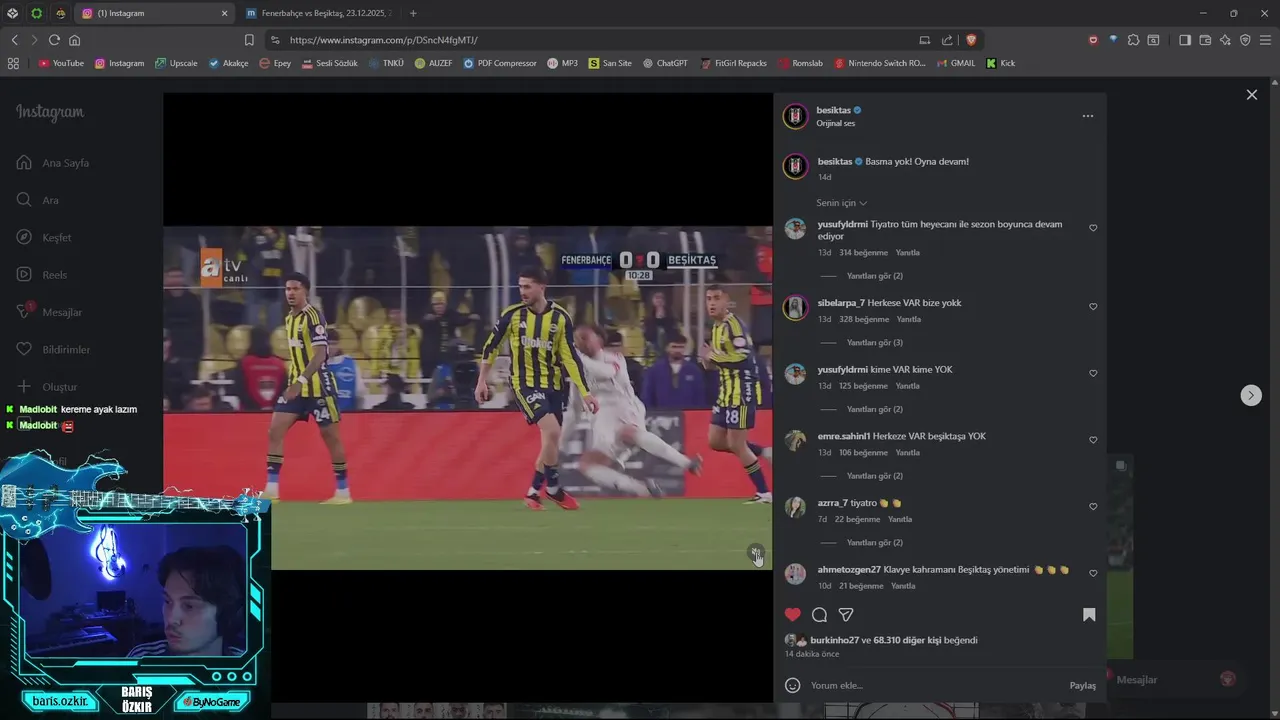Like the Beşiktaş post with heart icon
Screen dimensions: 1280x720
[793, 615]
